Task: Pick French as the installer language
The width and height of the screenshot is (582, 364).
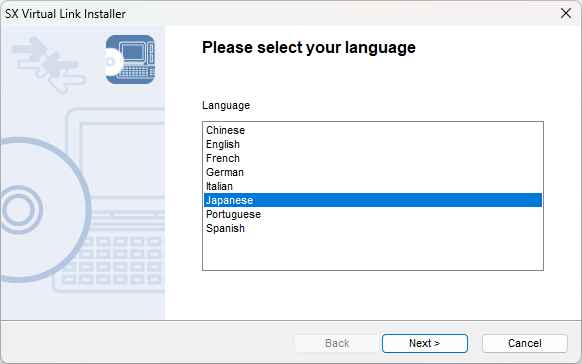Action: [373, 158]
